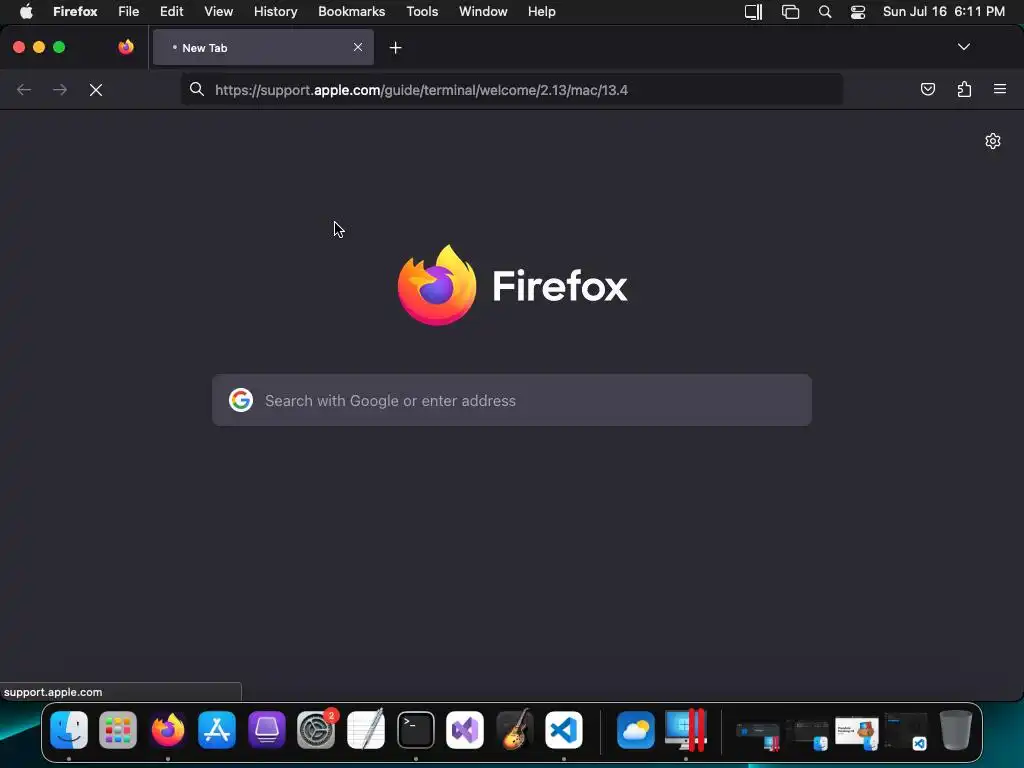Open TextEdit from the Dock
1024x768 pixels.
366,730
